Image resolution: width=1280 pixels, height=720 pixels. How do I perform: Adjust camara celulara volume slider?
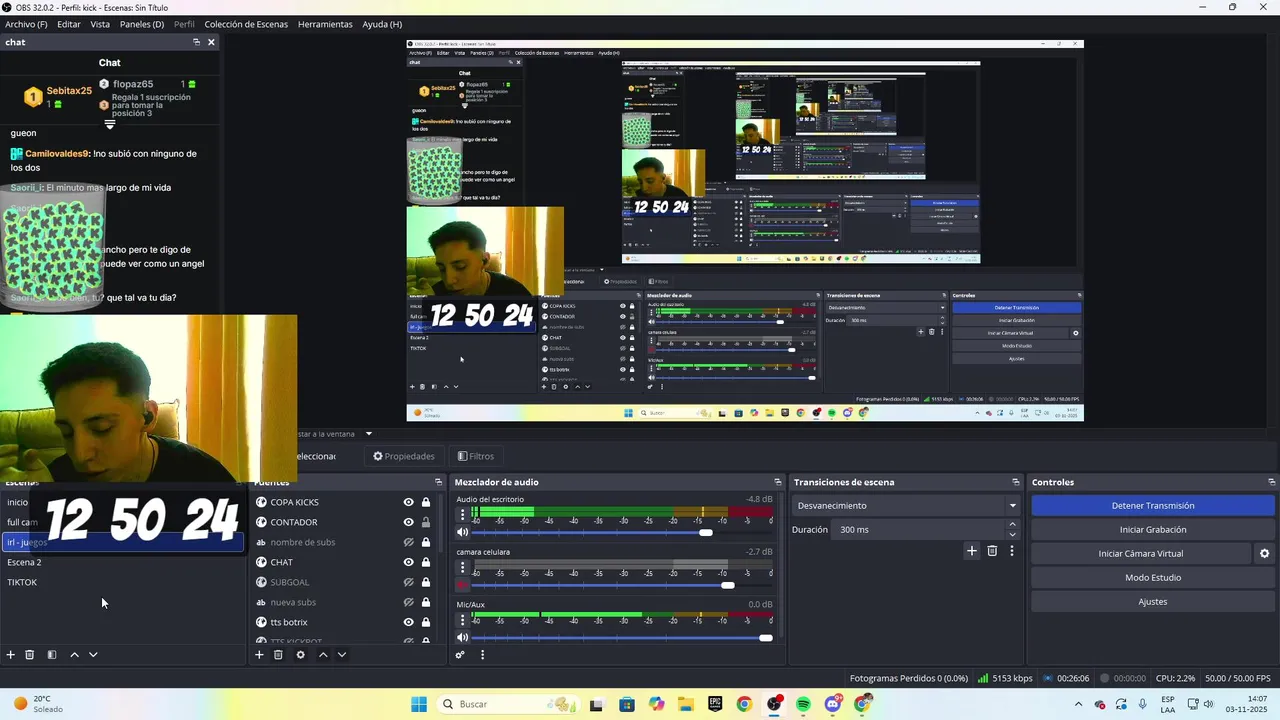[x=727, y=585]
